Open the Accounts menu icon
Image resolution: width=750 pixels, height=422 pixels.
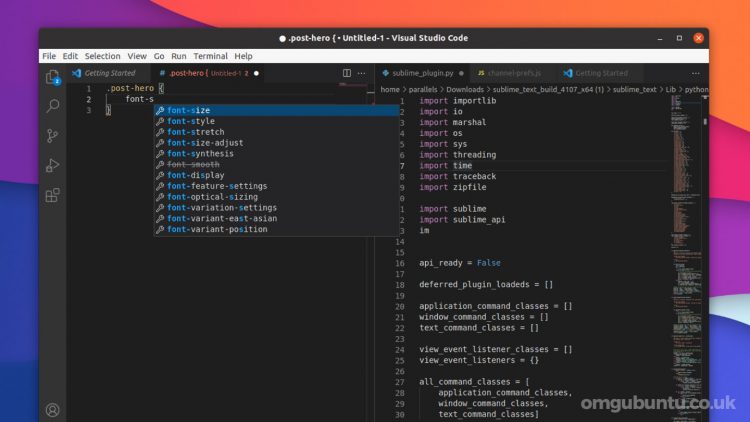pyautogui.click(x=53, y=410)
